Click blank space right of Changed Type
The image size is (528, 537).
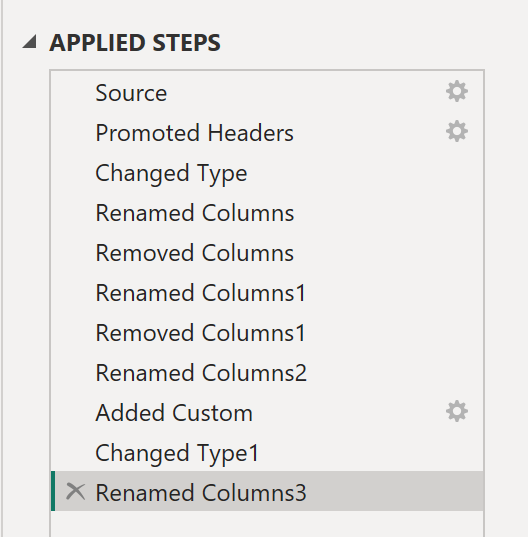point(363,173)
